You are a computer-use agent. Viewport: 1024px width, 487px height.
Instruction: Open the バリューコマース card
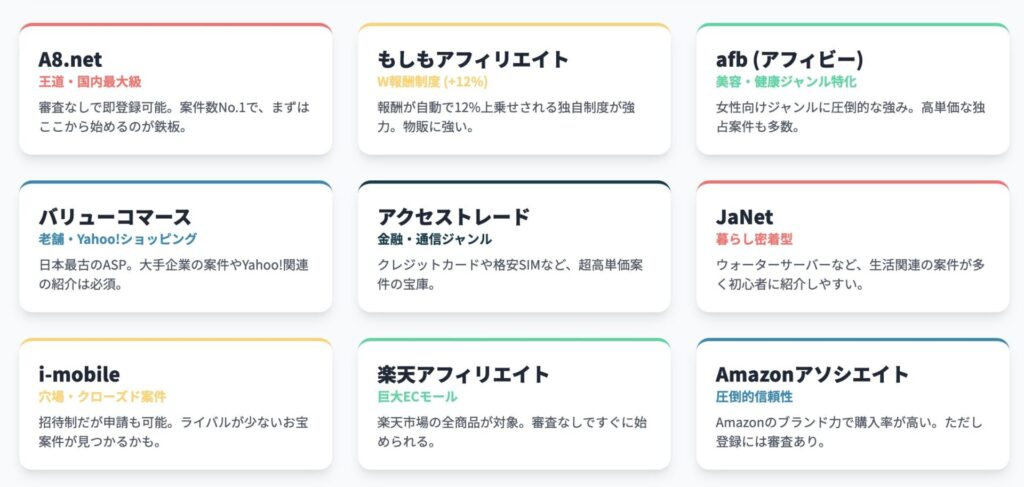pos(176,246)
